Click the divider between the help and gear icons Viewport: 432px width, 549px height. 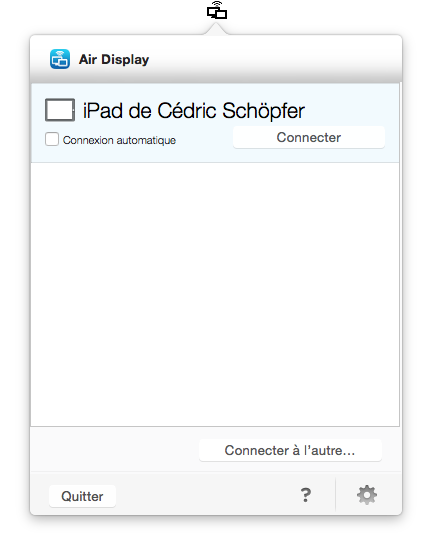coord(335,494)
